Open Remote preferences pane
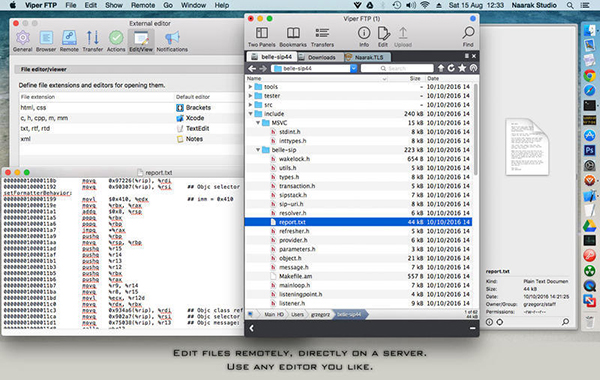 69,41
